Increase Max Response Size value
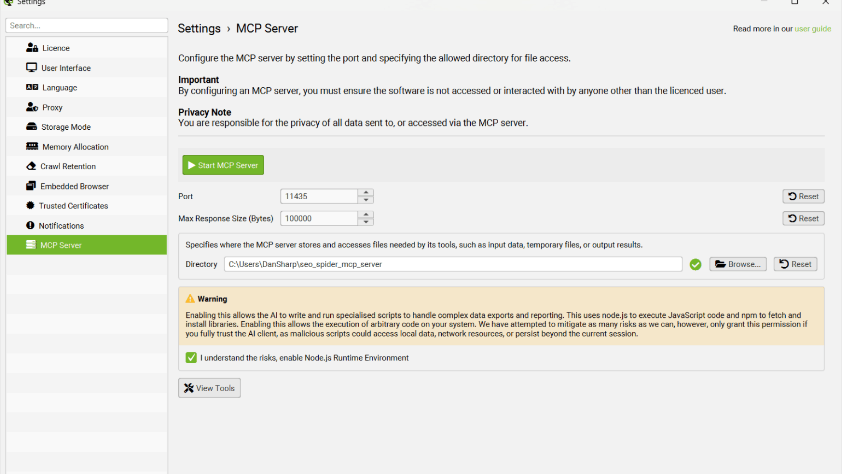The image size is (842, 474). point(366,215)
